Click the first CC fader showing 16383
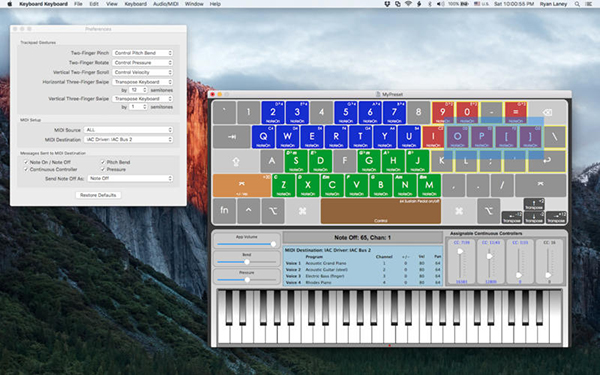Viewport: 600px width, 375px height. click(x=461, y=262)
